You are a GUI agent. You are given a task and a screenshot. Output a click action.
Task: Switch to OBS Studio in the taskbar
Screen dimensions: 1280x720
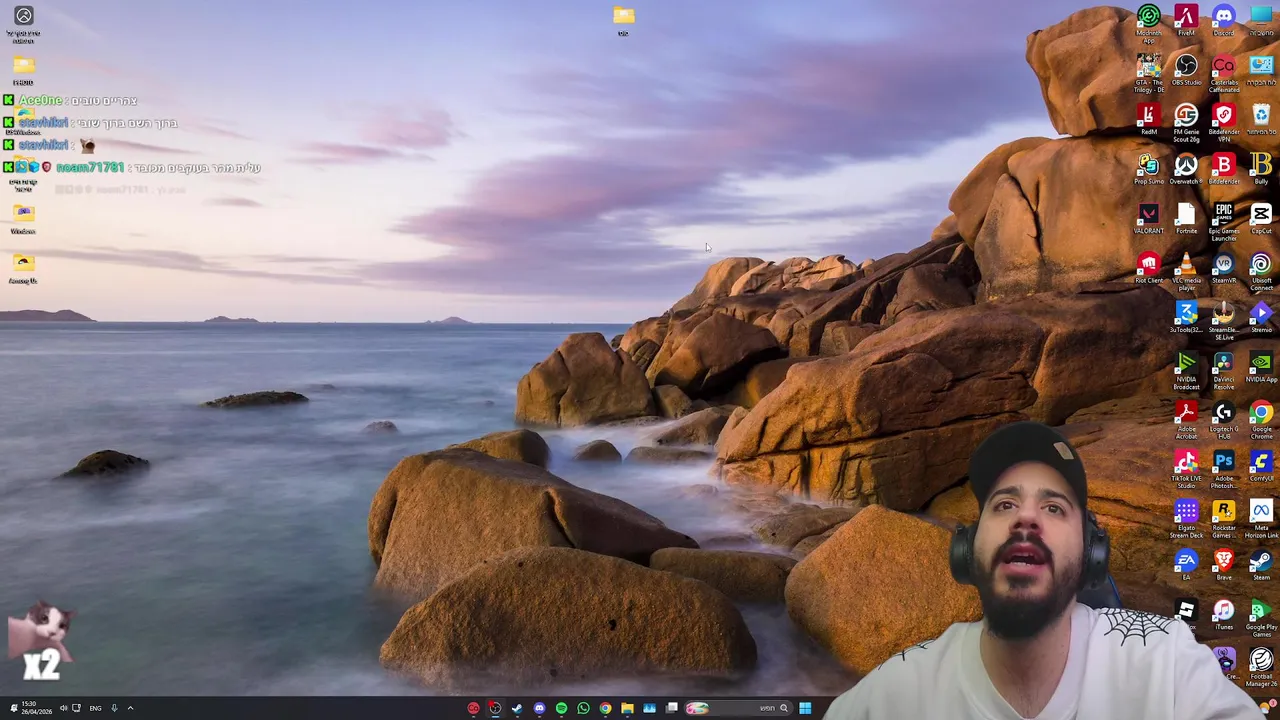(x=495, y=708)
